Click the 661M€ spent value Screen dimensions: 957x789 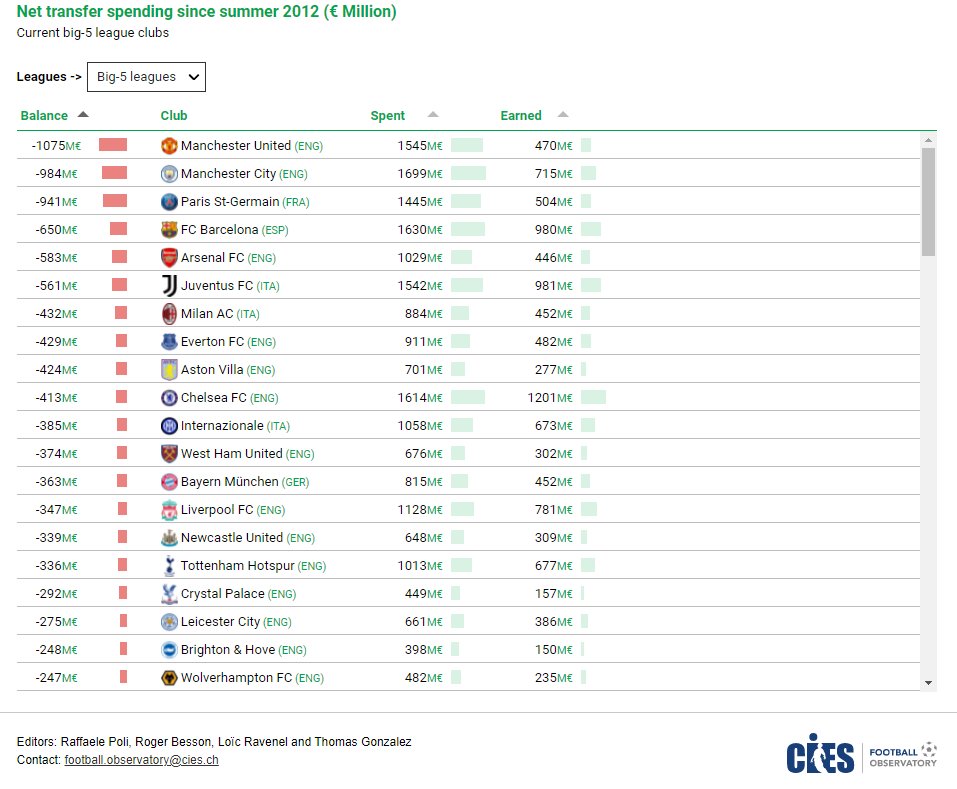[424, 622]
